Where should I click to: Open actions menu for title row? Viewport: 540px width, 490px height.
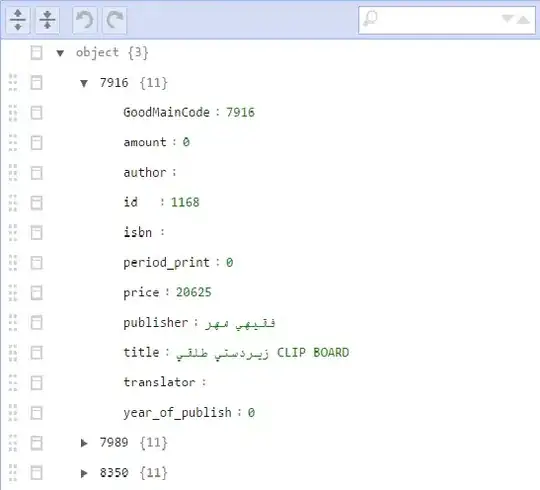37,353
